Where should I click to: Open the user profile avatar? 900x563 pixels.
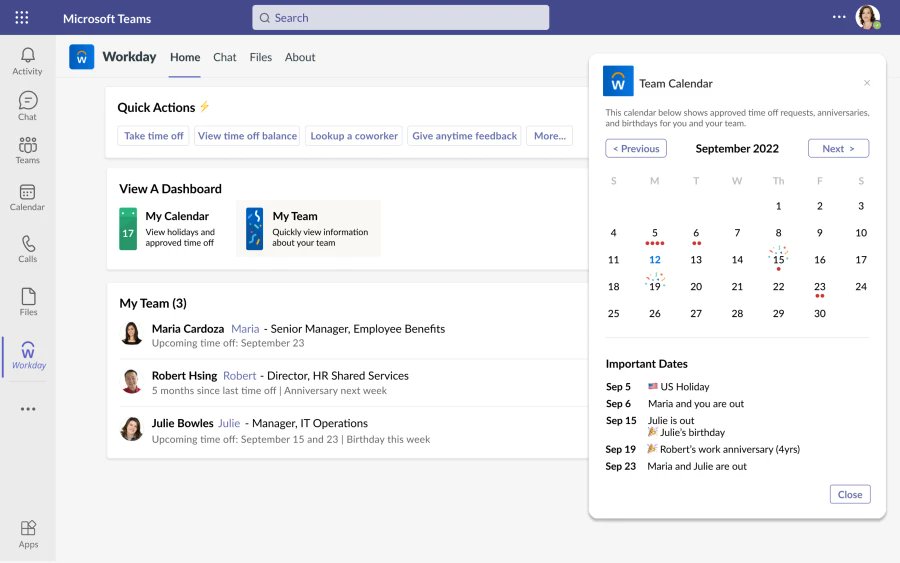(x=867, y=17)
